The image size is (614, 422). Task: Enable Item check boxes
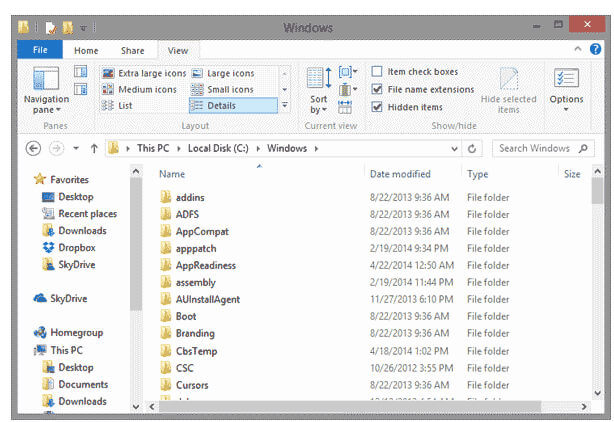(377, 72)
